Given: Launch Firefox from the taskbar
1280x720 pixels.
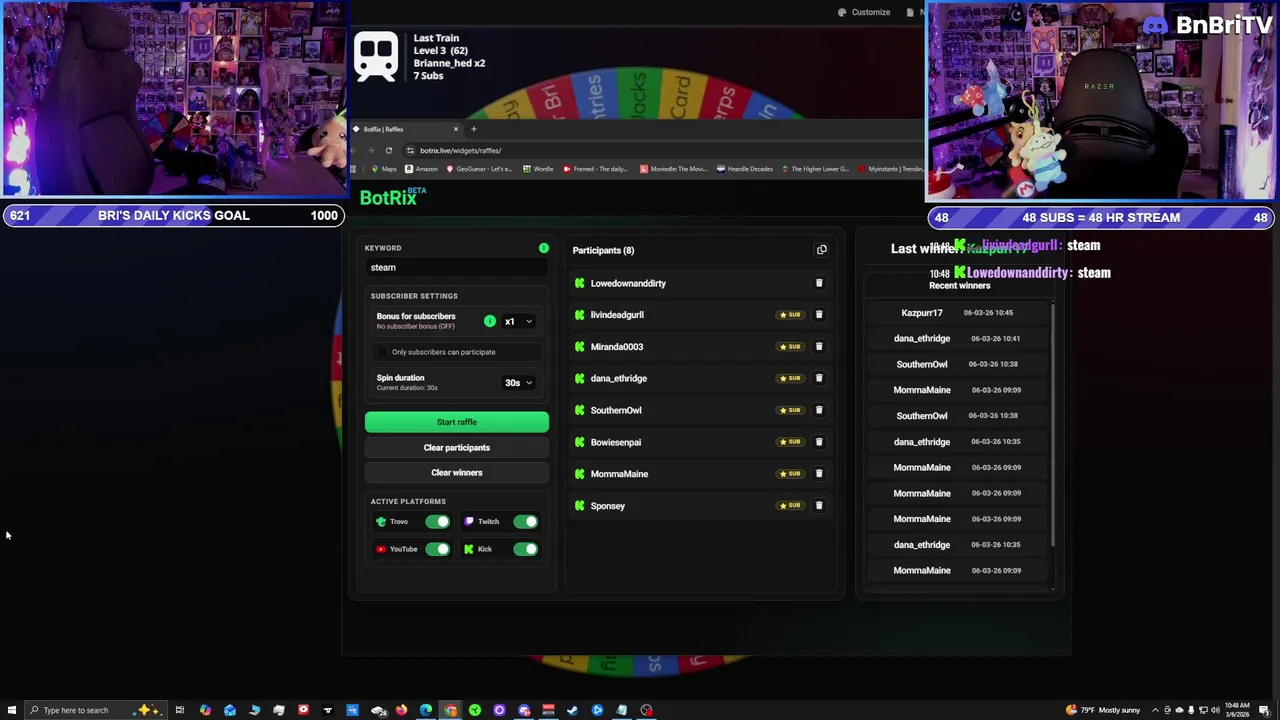Looking at the screenshot, I should [x=401, y=710].
